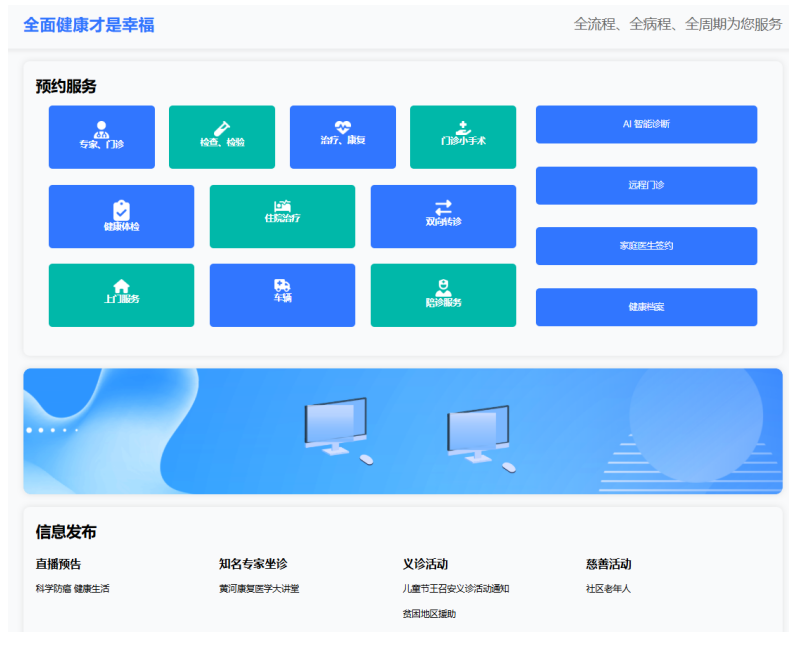Select the 陪诊服务 nurse icon
The height and width of the screenshot is (654, 793).
443,287
